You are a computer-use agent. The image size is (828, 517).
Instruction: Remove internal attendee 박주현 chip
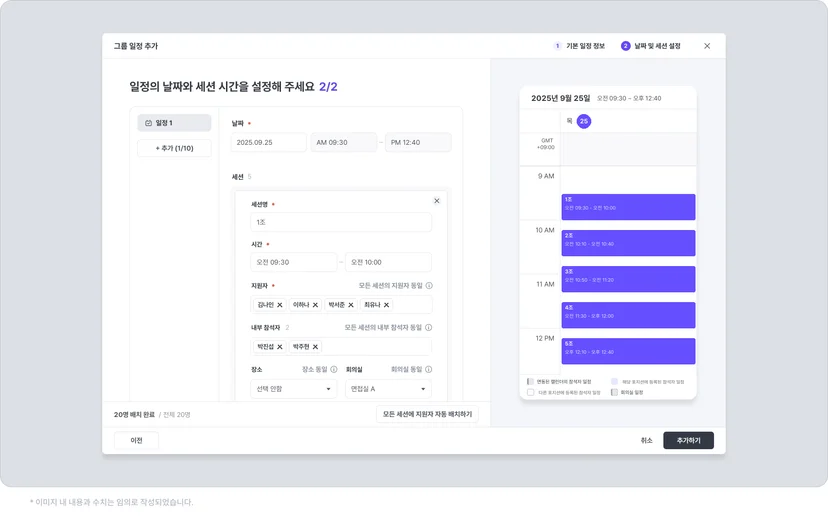pyautogui.click(x=315, y=346)
